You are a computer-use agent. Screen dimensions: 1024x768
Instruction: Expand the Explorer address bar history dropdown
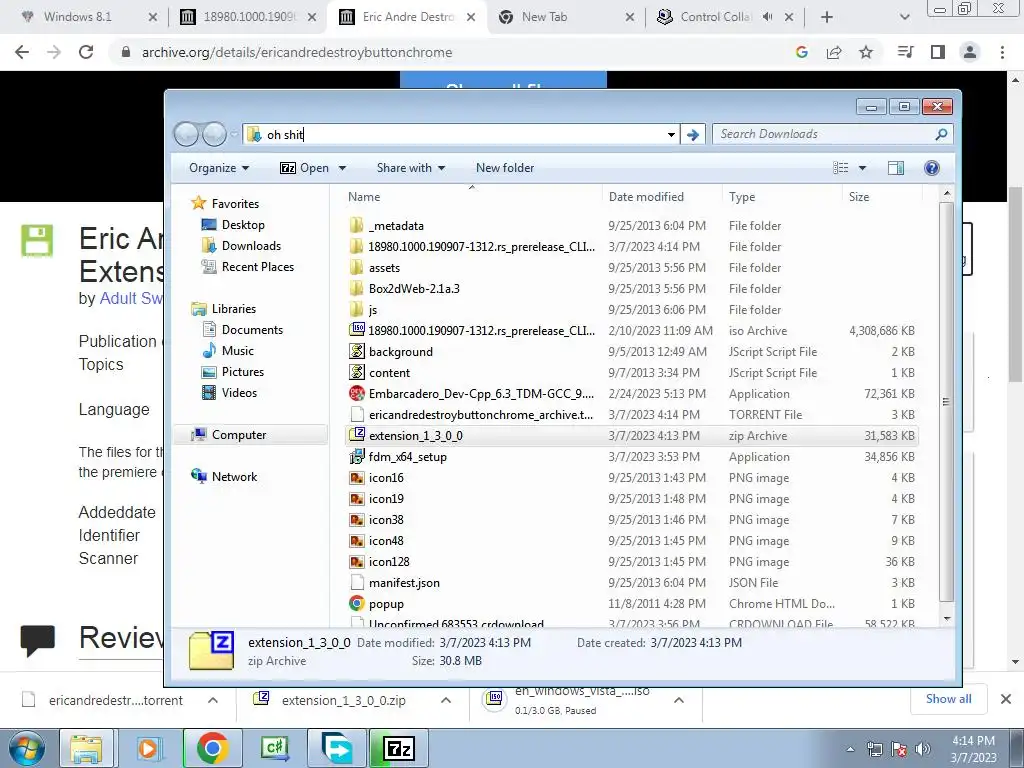671,135
